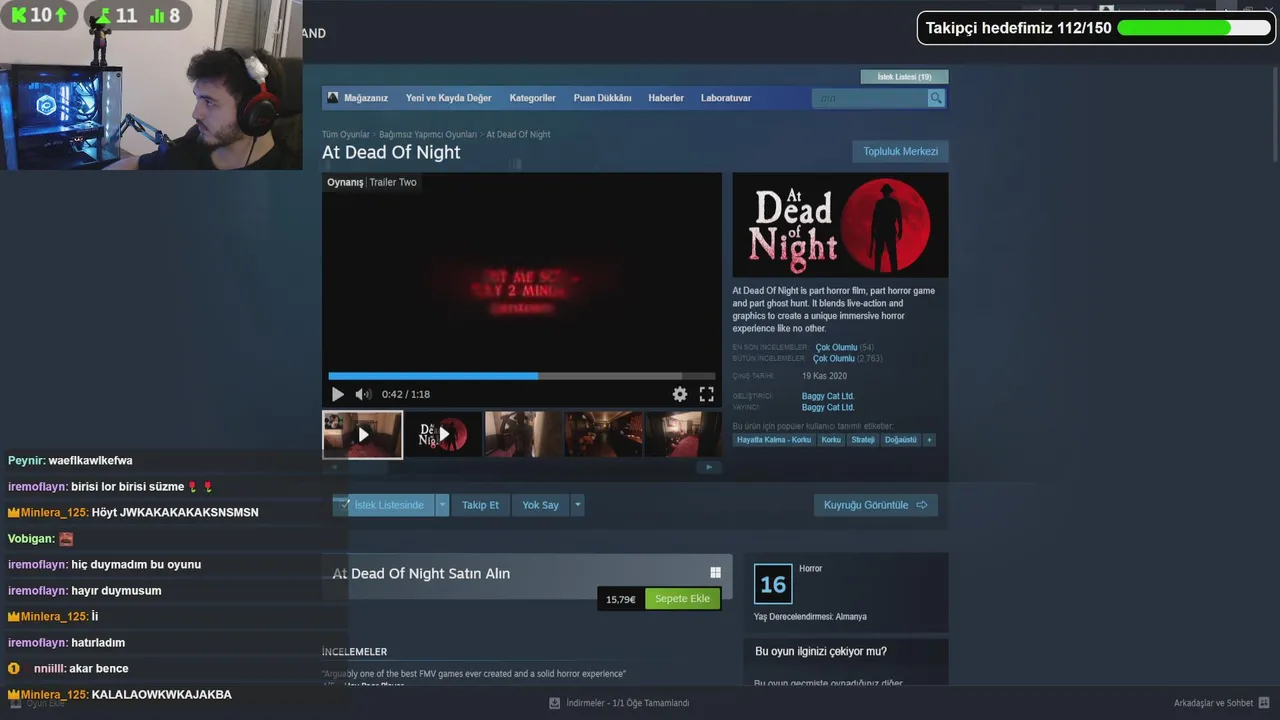Open the Haberler tab

point(666,98)
